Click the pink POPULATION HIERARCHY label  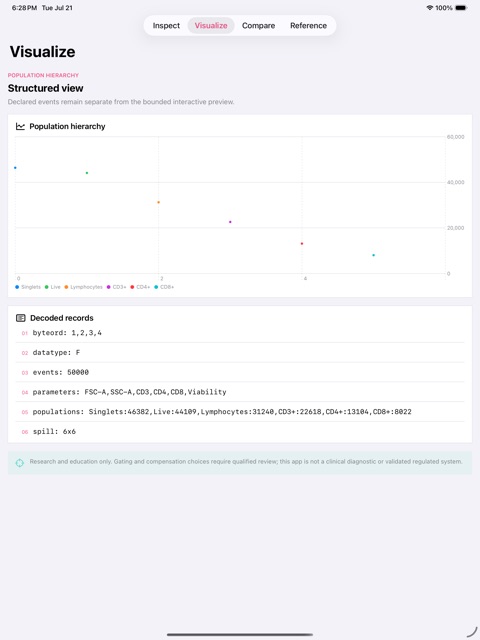point(43,75)
